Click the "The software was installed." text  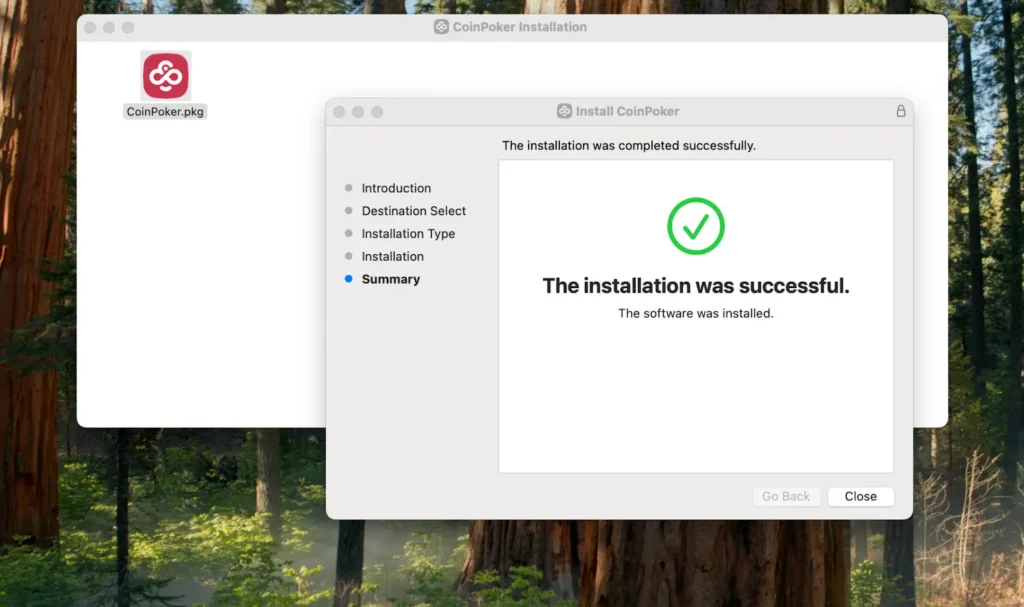(x=696, y=313)
